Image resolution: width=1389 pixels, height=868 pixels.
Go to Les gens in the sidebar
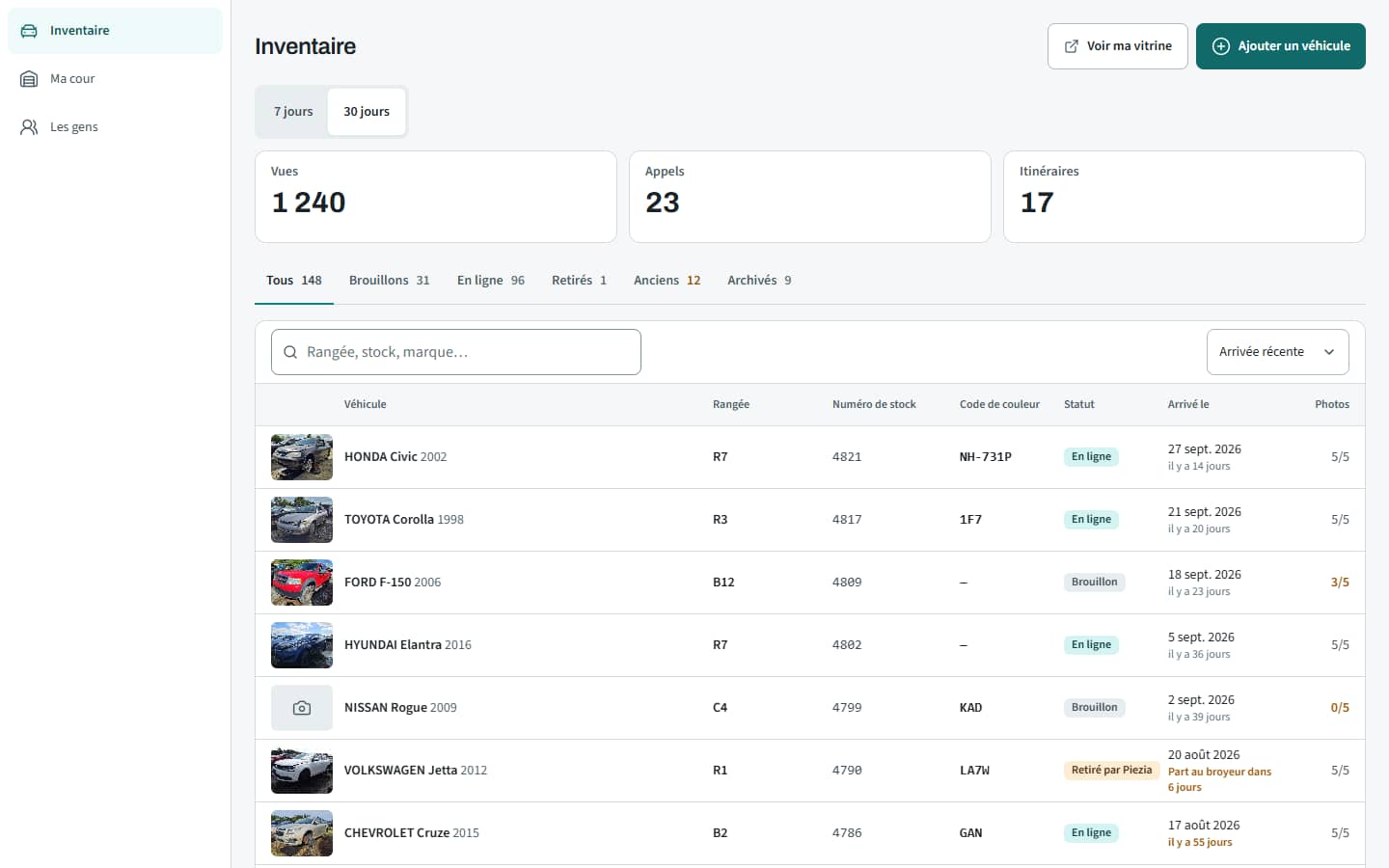[x=115, y=127]
